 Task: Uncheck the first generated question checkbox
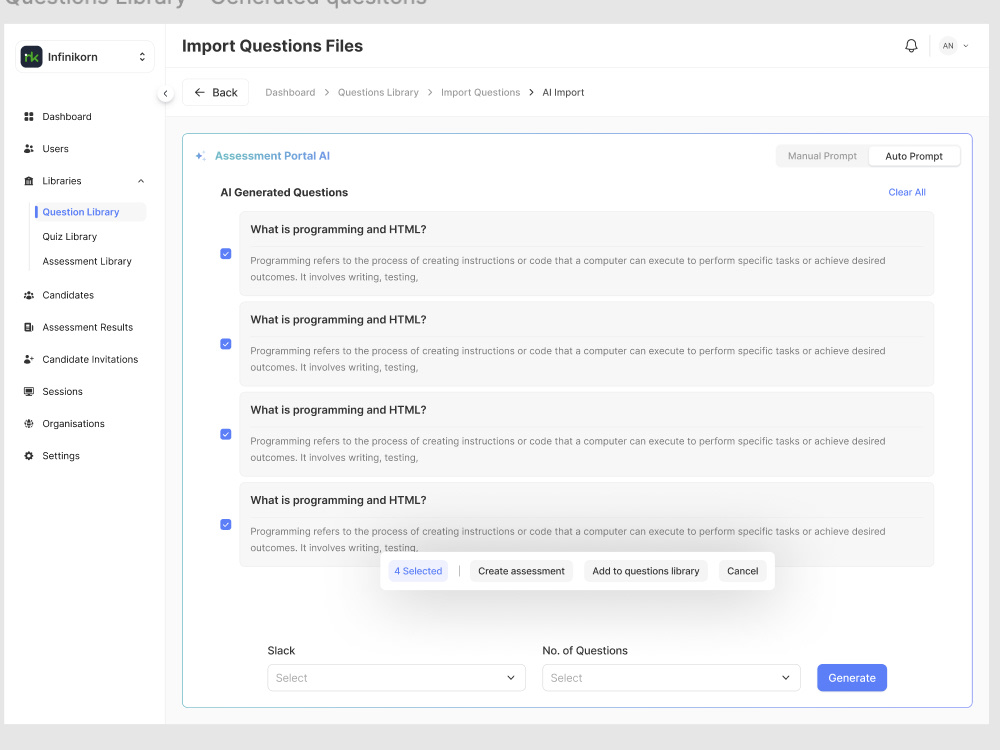tap(226, 254)
